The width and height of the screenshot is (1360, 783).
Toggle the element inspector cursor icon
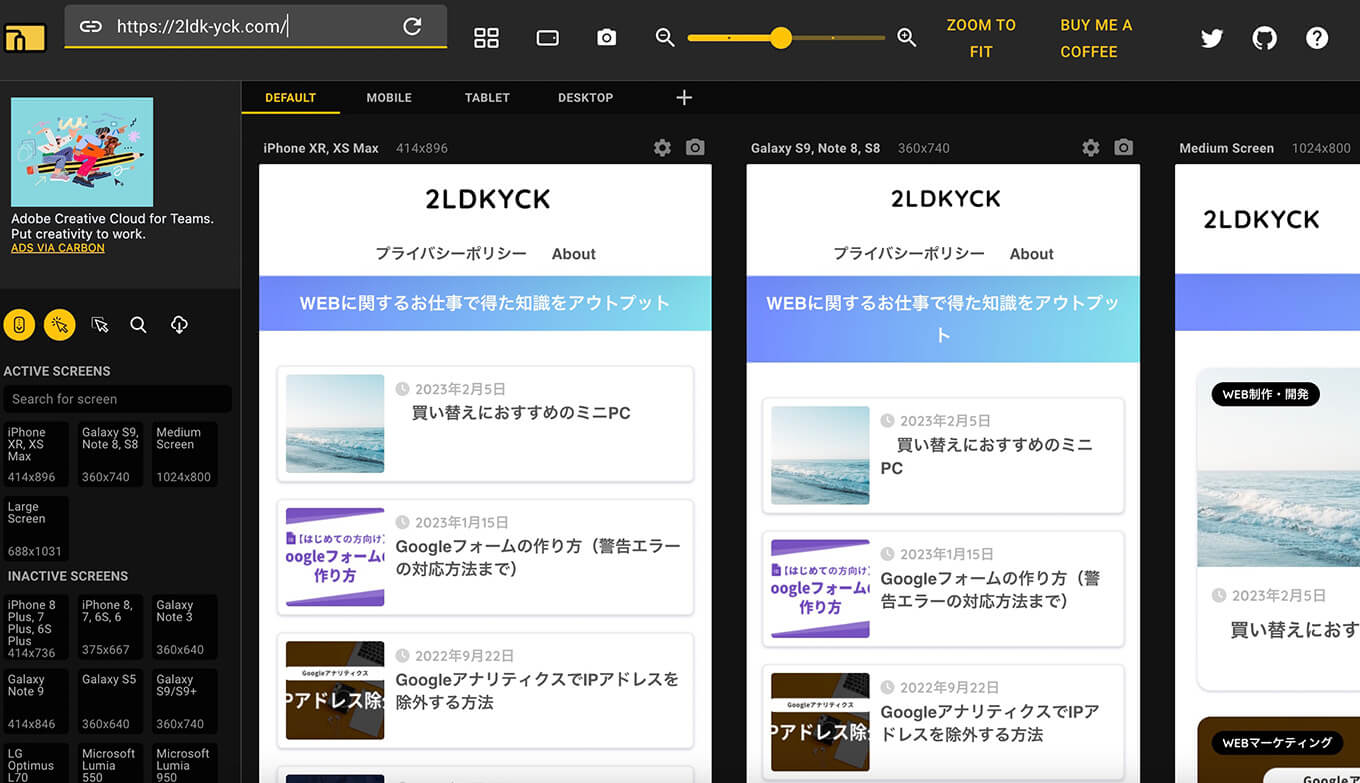click(x=99, y=324)
